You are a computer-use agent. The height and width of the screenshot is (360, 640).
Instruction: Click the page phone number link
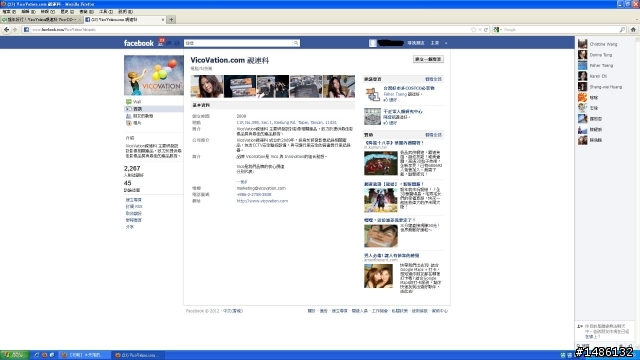[254, 195]
